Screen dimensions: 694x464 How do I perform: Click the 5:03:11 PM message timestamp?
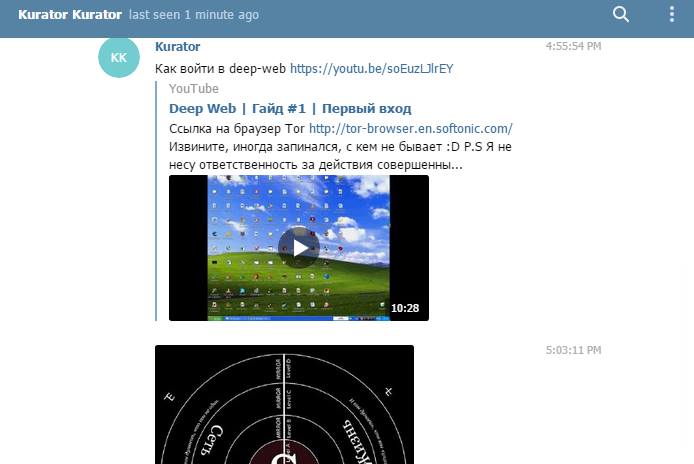(x=573, y=351)
